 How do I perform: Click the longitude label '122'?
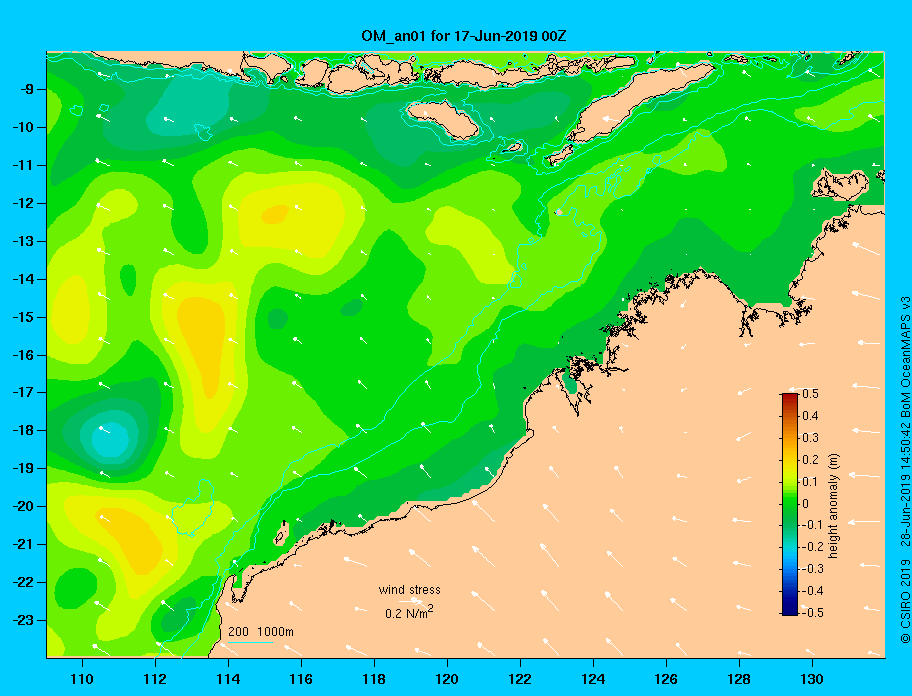click(520, 679)
